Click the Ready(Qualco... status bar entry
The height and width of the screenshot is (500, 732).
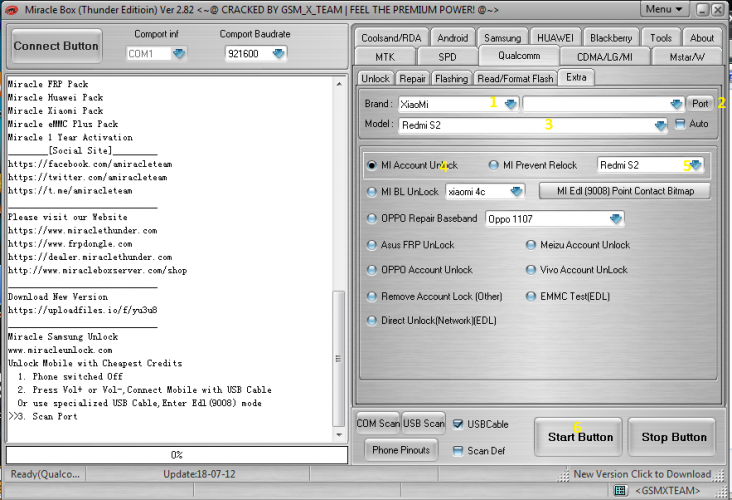coord(45,474)
